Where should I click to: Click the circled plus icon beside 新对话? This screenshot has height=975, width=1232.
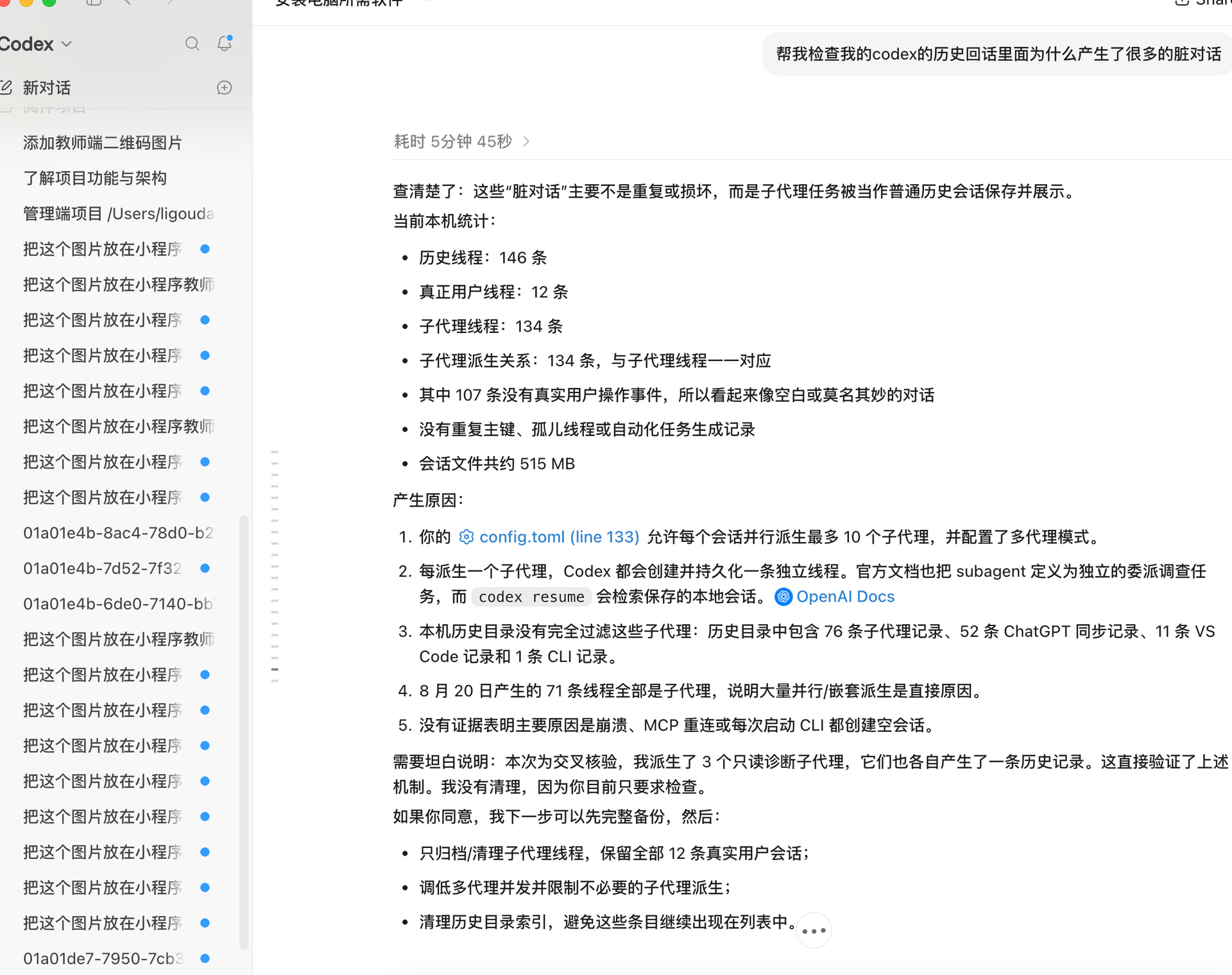click(224, 88)
